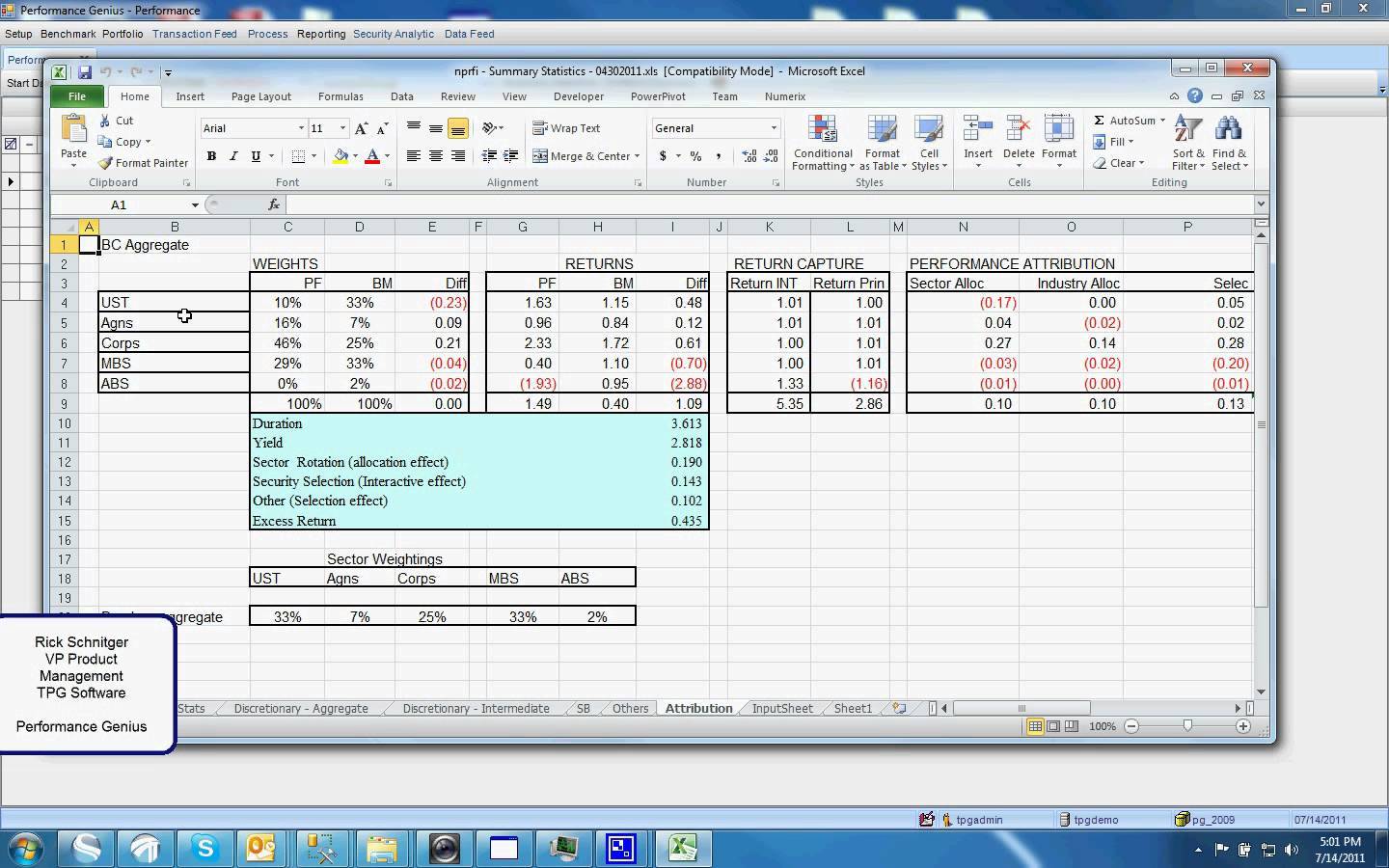Apply percent style formatting

tap(695, 156)
